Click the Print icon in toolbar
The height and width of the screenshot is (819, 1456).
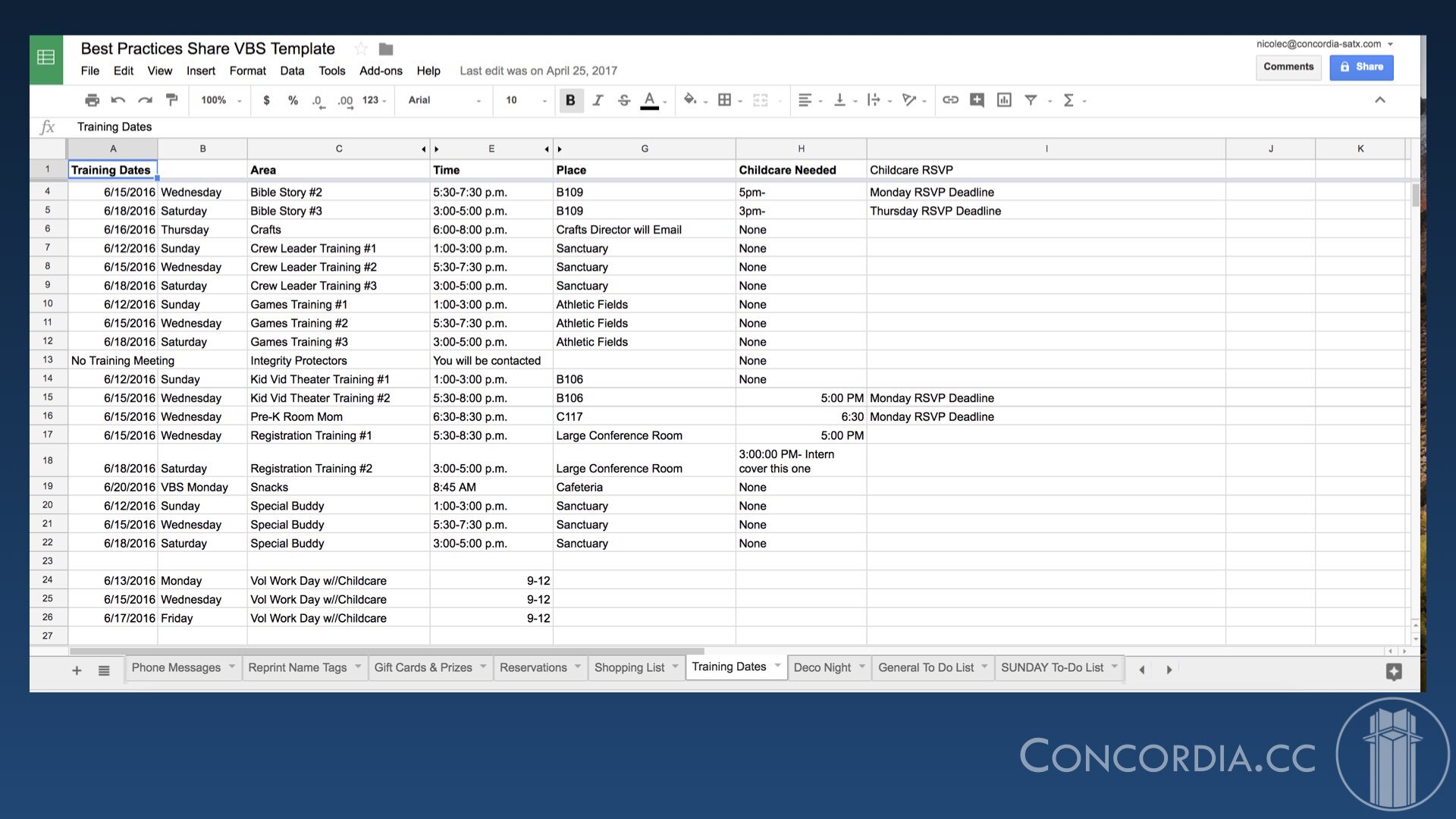(x=92, y=100)
